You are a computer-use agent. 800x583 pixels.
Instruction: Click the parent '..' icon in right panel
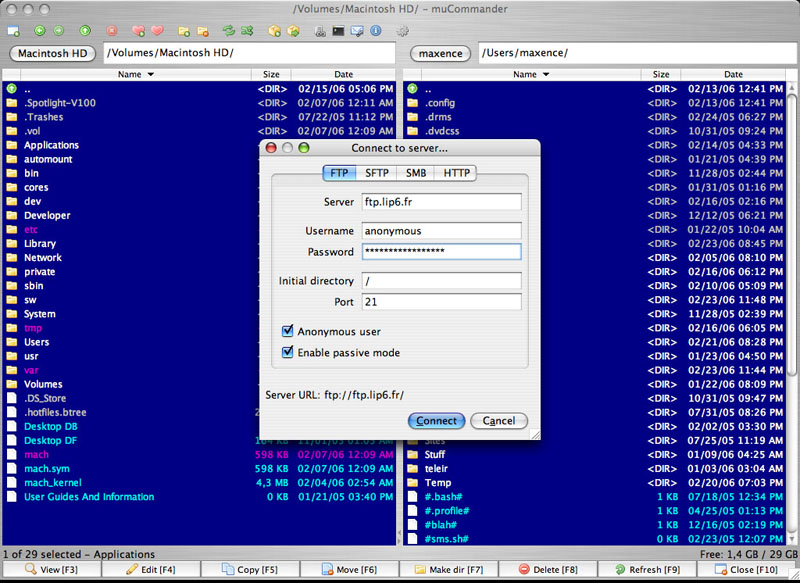coord(412,88)
